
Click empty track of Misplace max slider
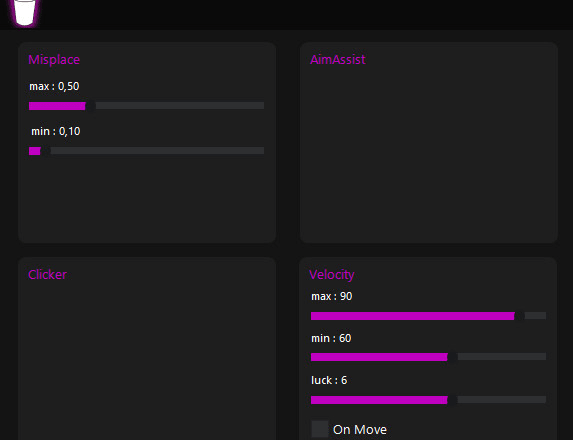[x=180, y=106]
